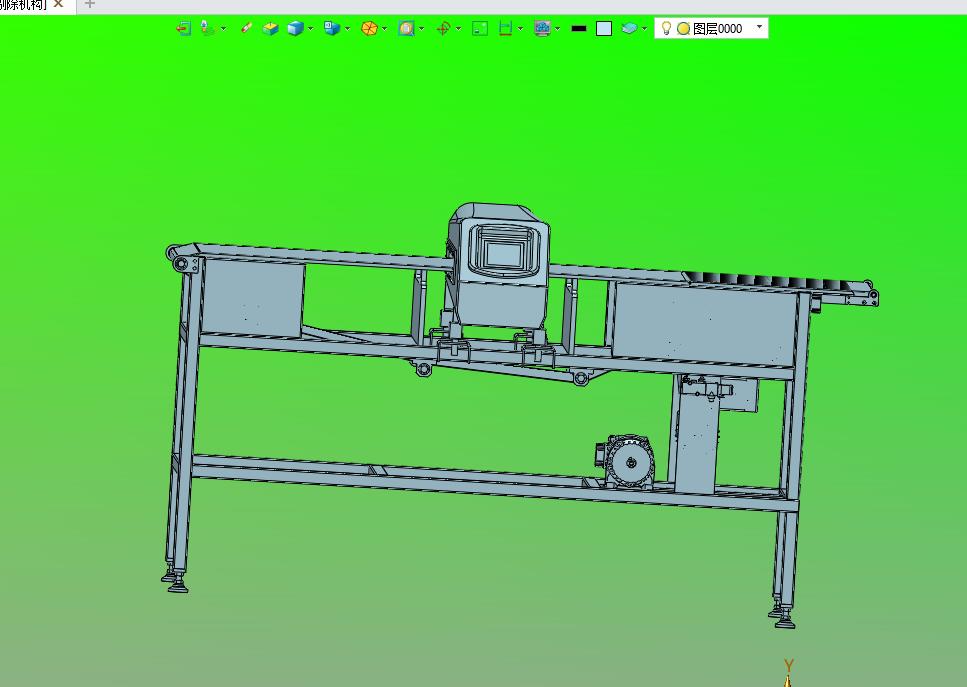Open the orange polygon icon dropdown
The width and height of the screenshot is (967, 687).
coord(384,28)
